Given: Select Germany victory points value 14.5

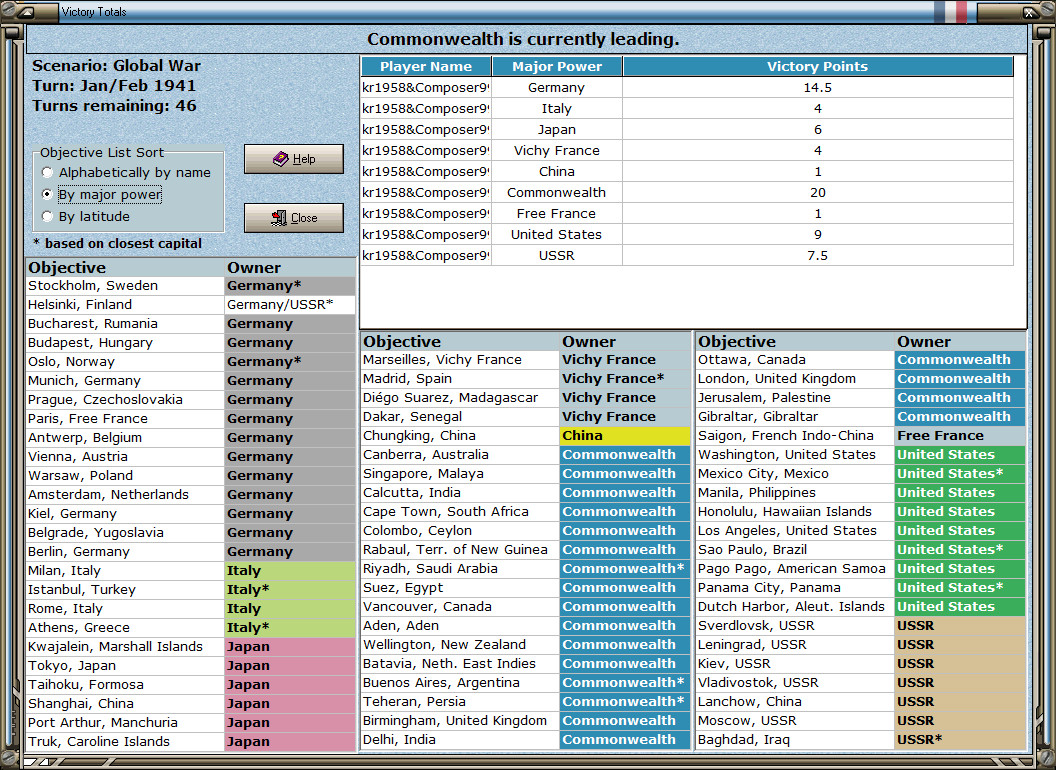Looking at the screenshot, I should tap(818, 88).
